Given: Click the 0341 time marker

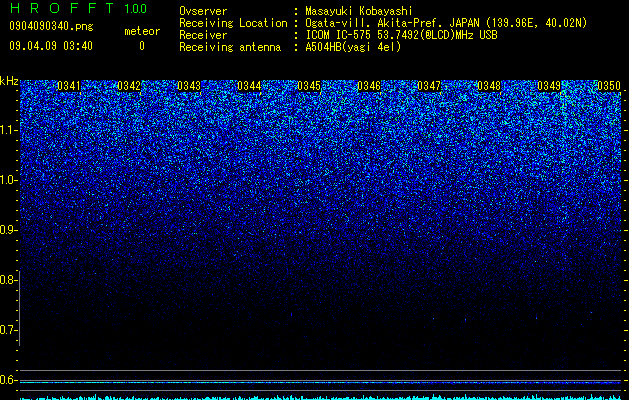Looking at the screenshot, I should tap(69, 86).
